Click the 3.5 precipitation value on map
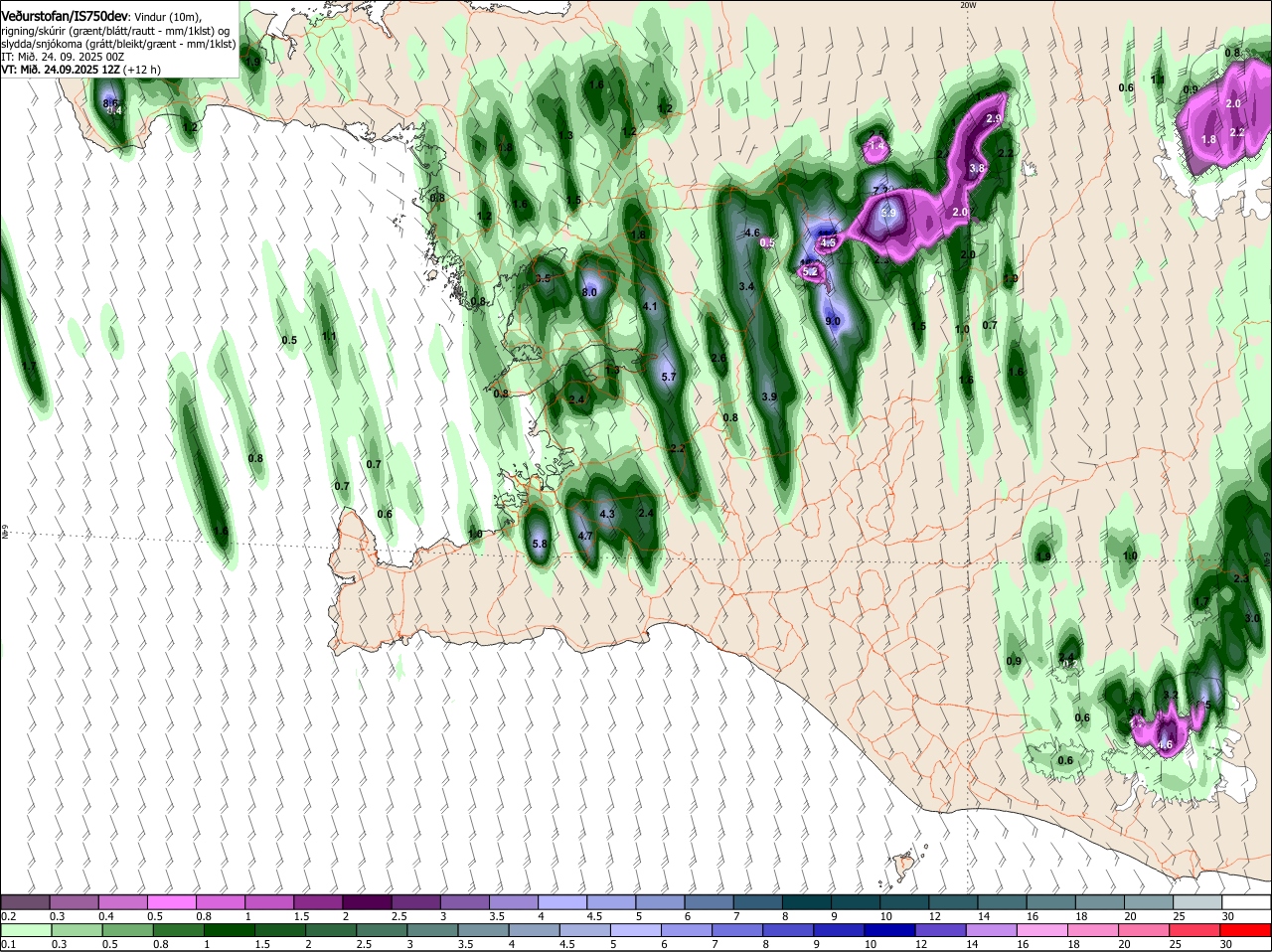 [x=543, y=279]
